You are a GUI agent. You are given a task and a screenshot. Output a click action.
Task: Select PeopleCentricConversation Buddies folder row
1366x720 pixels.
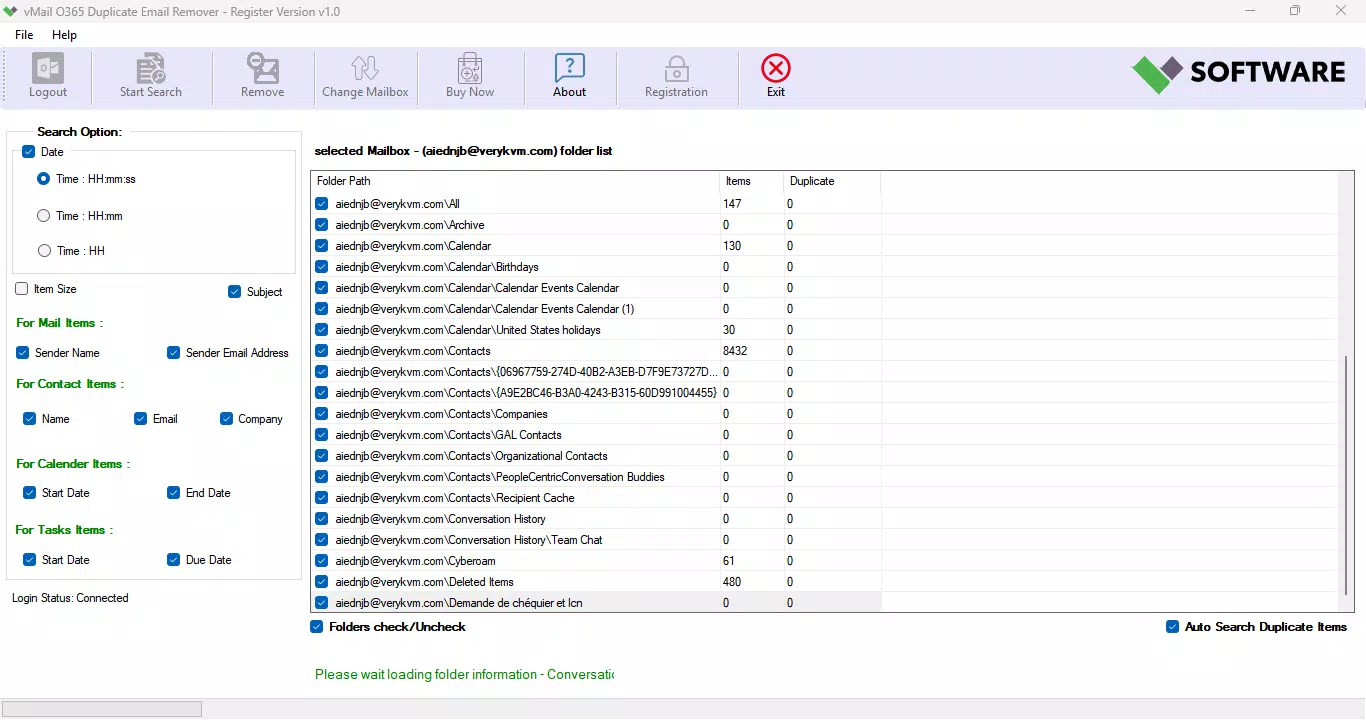(x=596, y=477)
